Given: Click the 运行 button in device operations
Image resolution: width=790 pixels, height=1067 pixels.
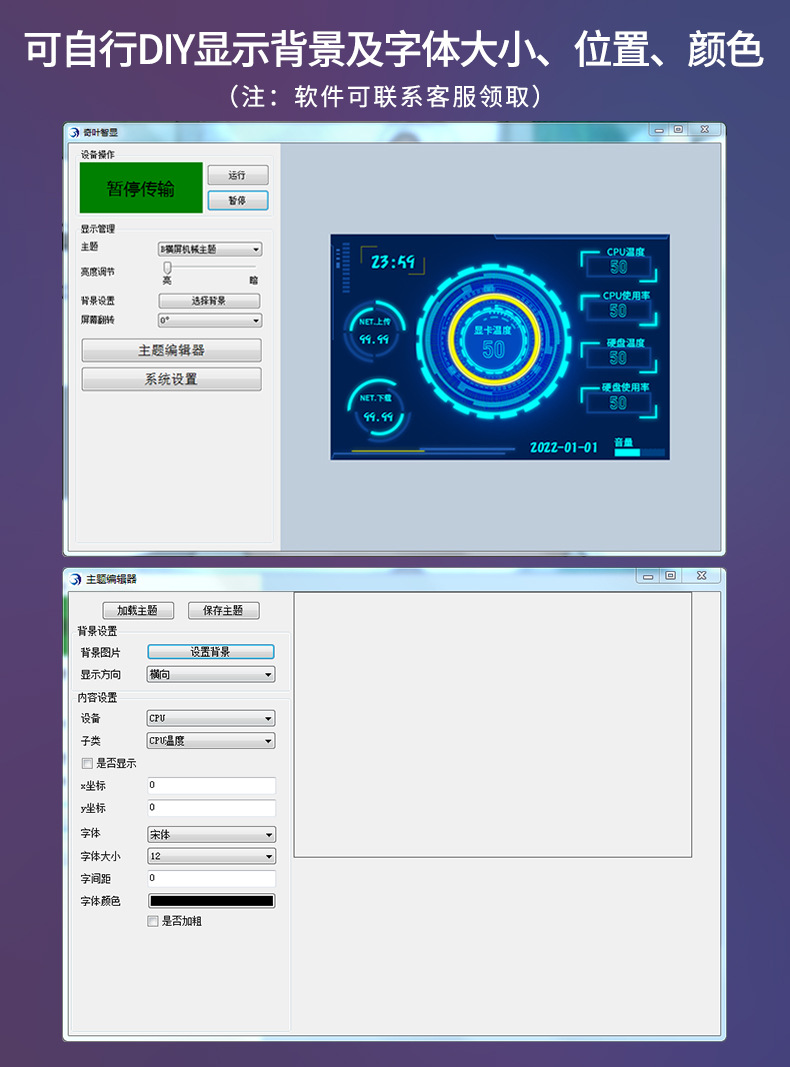Looking at the screenshot, I should 237,175.
